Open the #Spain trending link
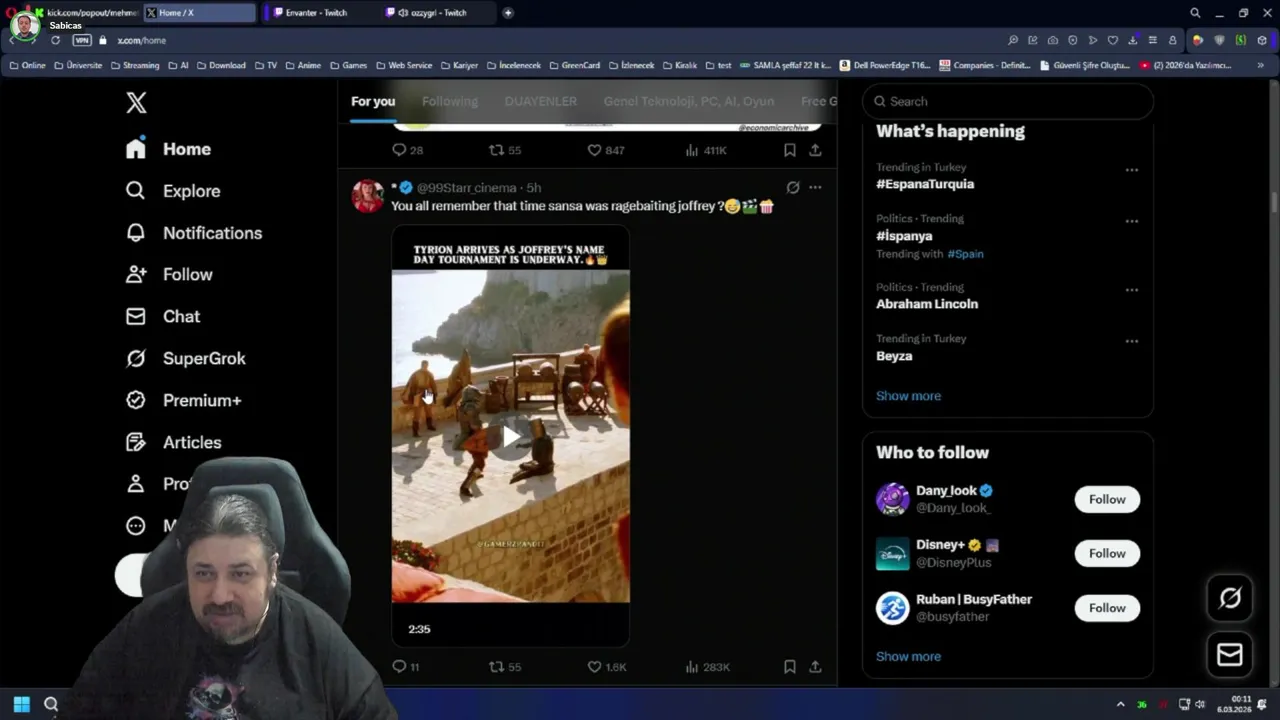Image resolution: width=1280 pixels, height=720 pixels. (x=965, y=254)
